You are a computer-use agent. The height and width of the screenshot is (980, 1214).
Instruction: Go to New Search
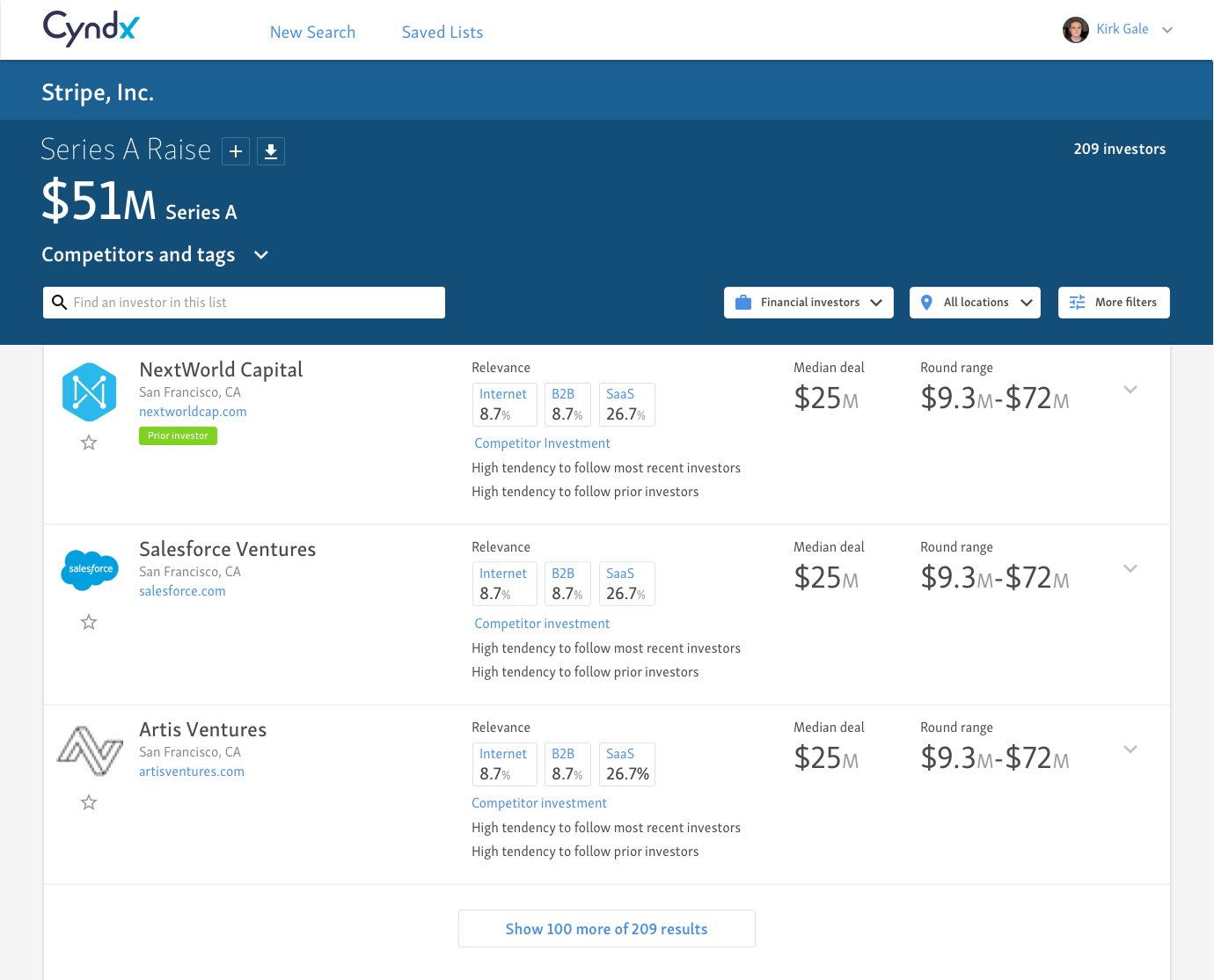(x=312, y=33)
